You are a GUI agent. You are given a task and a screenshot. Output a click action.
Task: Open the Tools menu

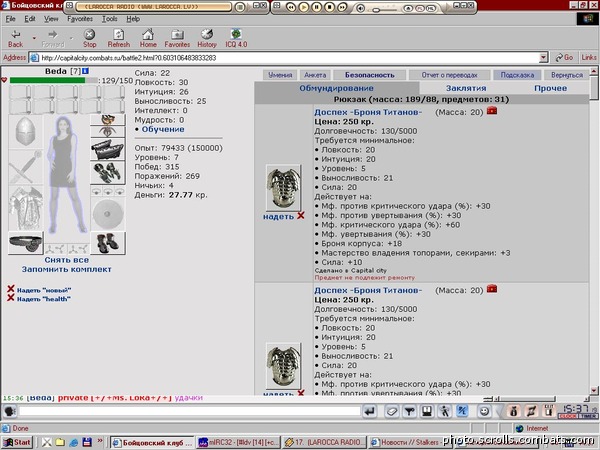[109, 19]
